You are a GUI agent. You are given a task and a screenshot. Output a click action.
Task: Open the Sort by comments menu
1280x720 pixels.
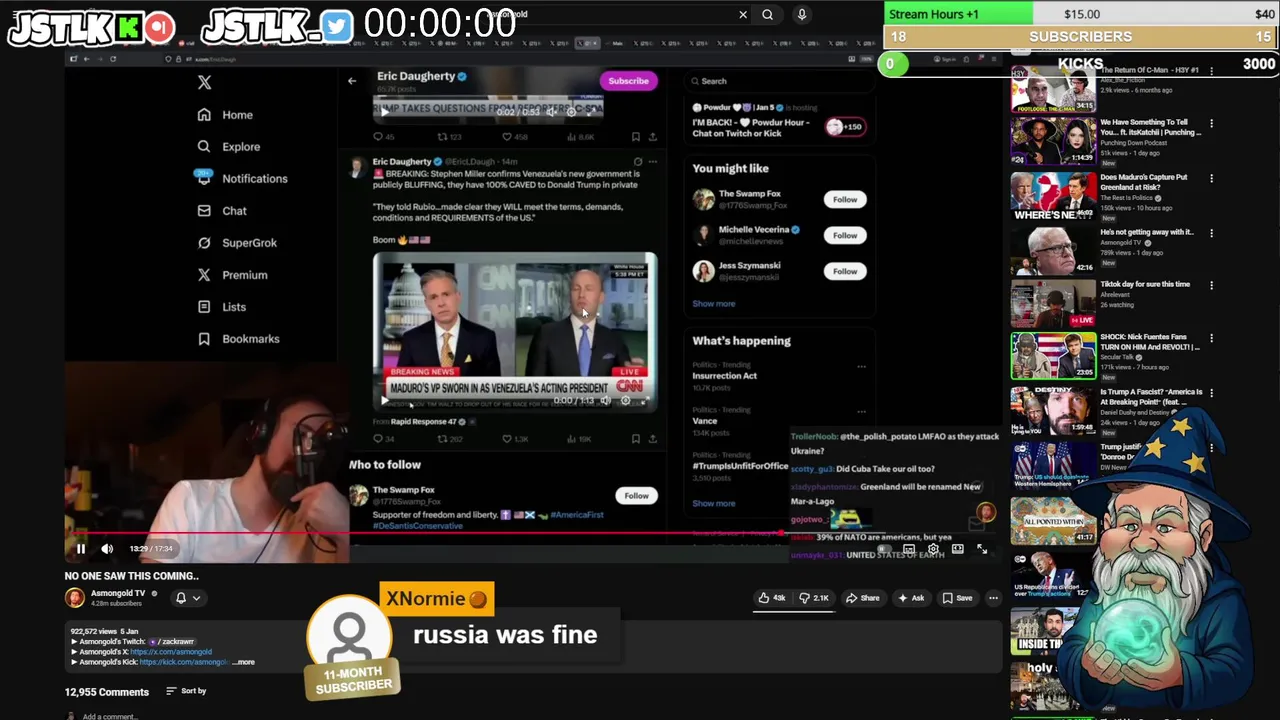[186, 691]
